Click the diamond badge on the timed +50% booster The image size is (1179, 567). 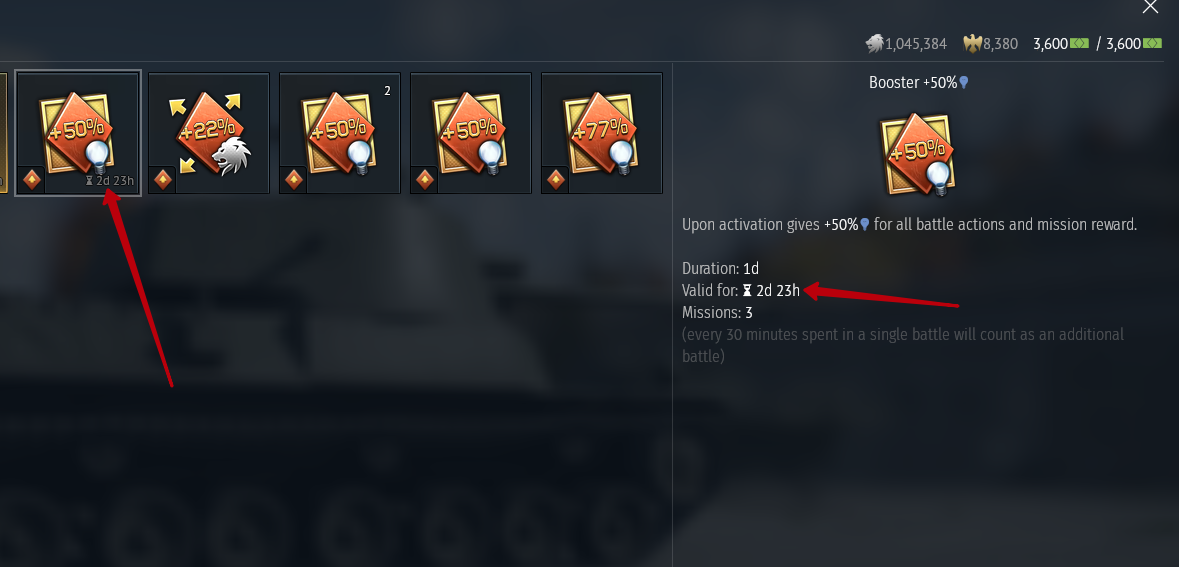pyautogui.click(x=32, y=180)
